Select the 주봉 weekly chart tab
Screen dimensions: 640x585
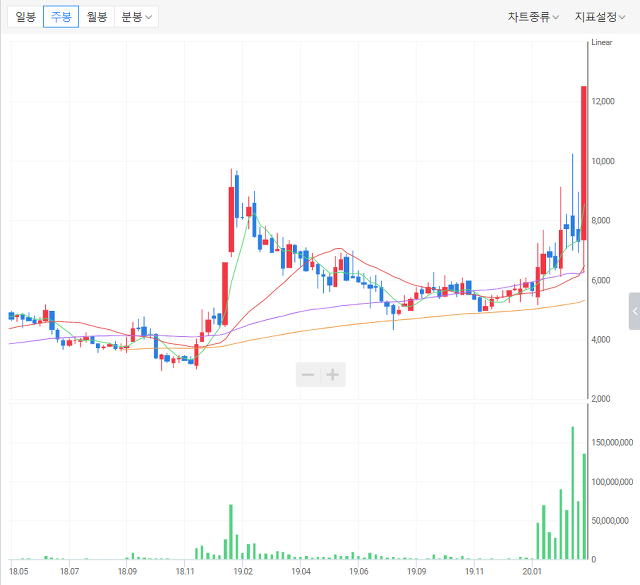(x=61, y=17)
